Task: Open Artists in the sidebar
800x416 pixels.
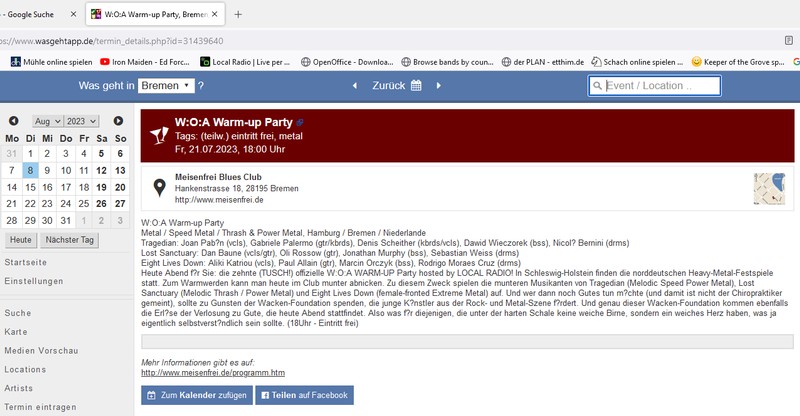Action: tap(18, 388)
